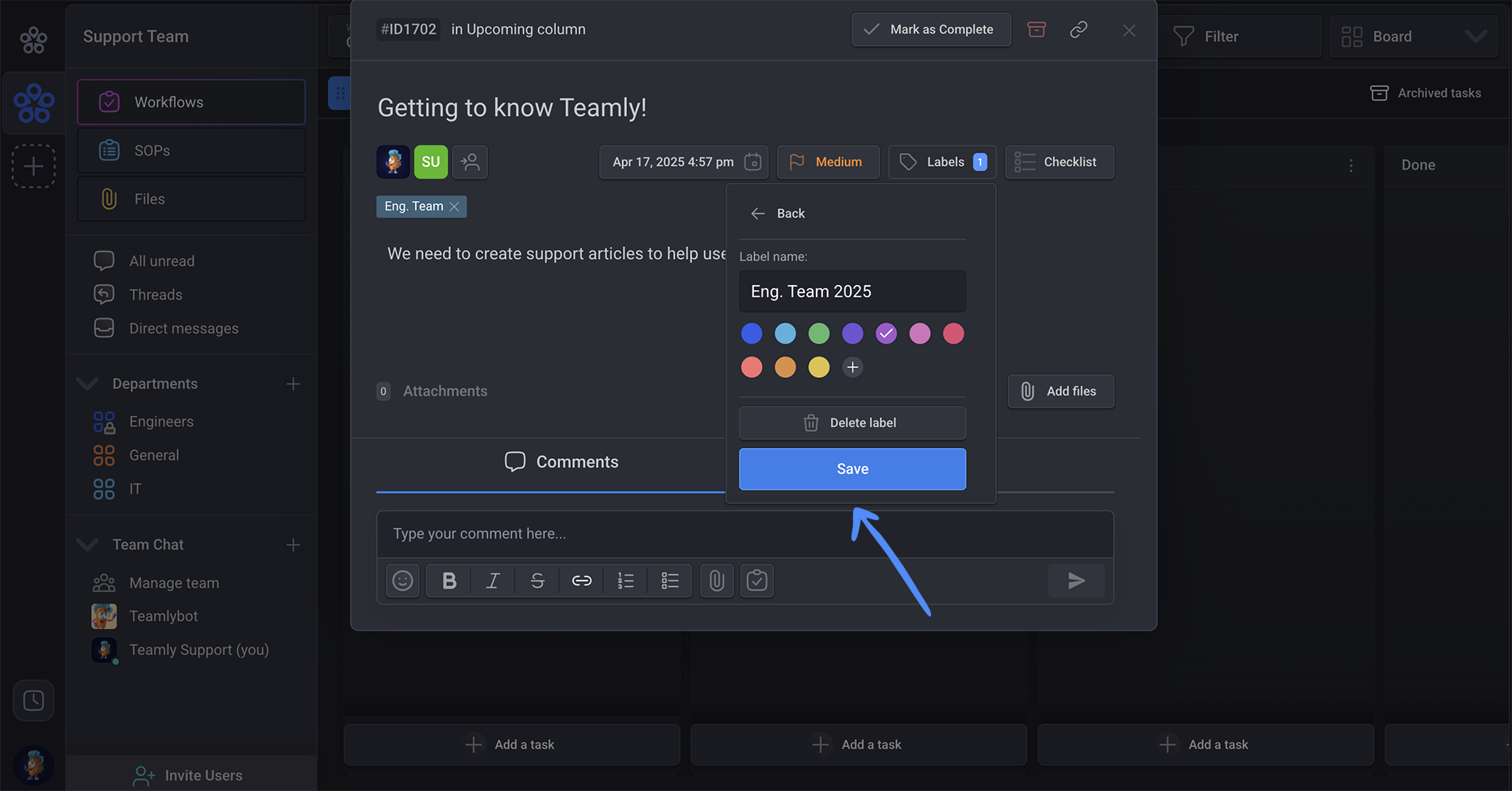
Task: Close the task detail modal
Action: pos(1129,30)
